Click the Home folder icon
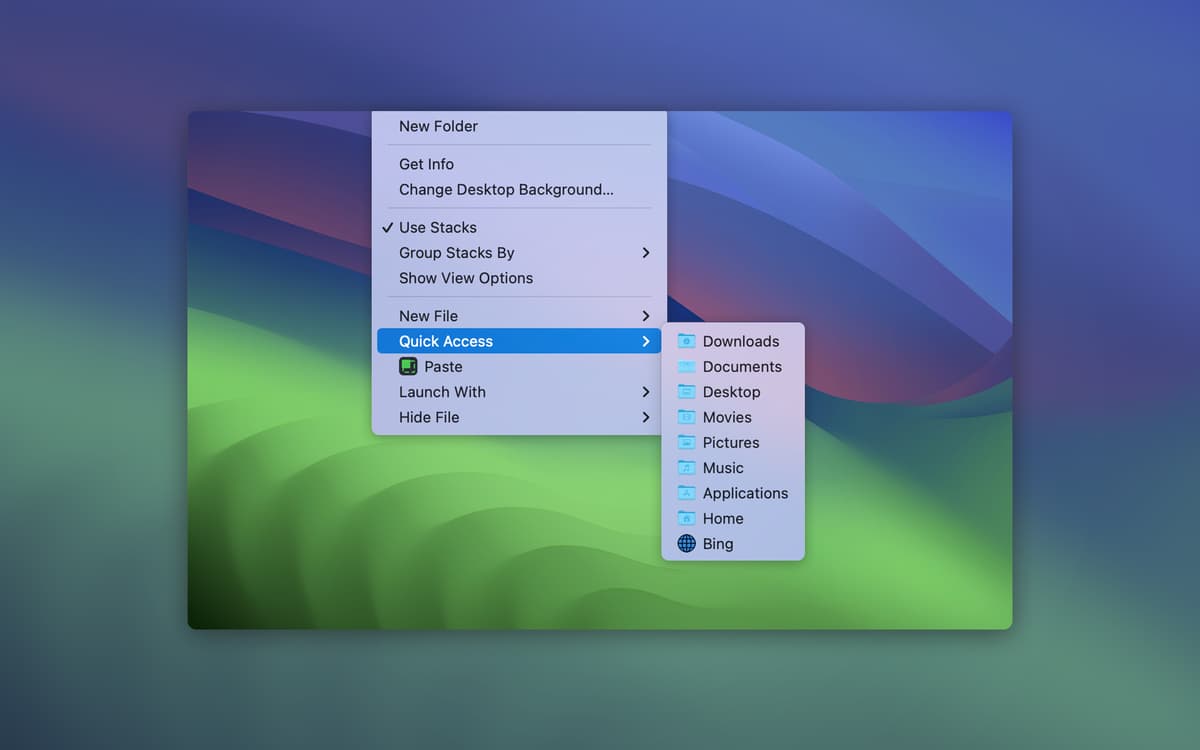The image size is (1200, 750). (686, 518)
